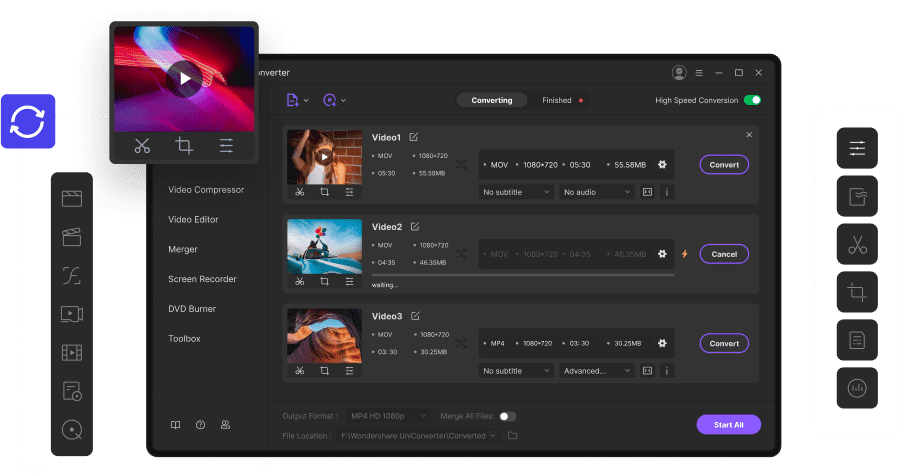Open output folder icon next to File Location

click(513, 436)
